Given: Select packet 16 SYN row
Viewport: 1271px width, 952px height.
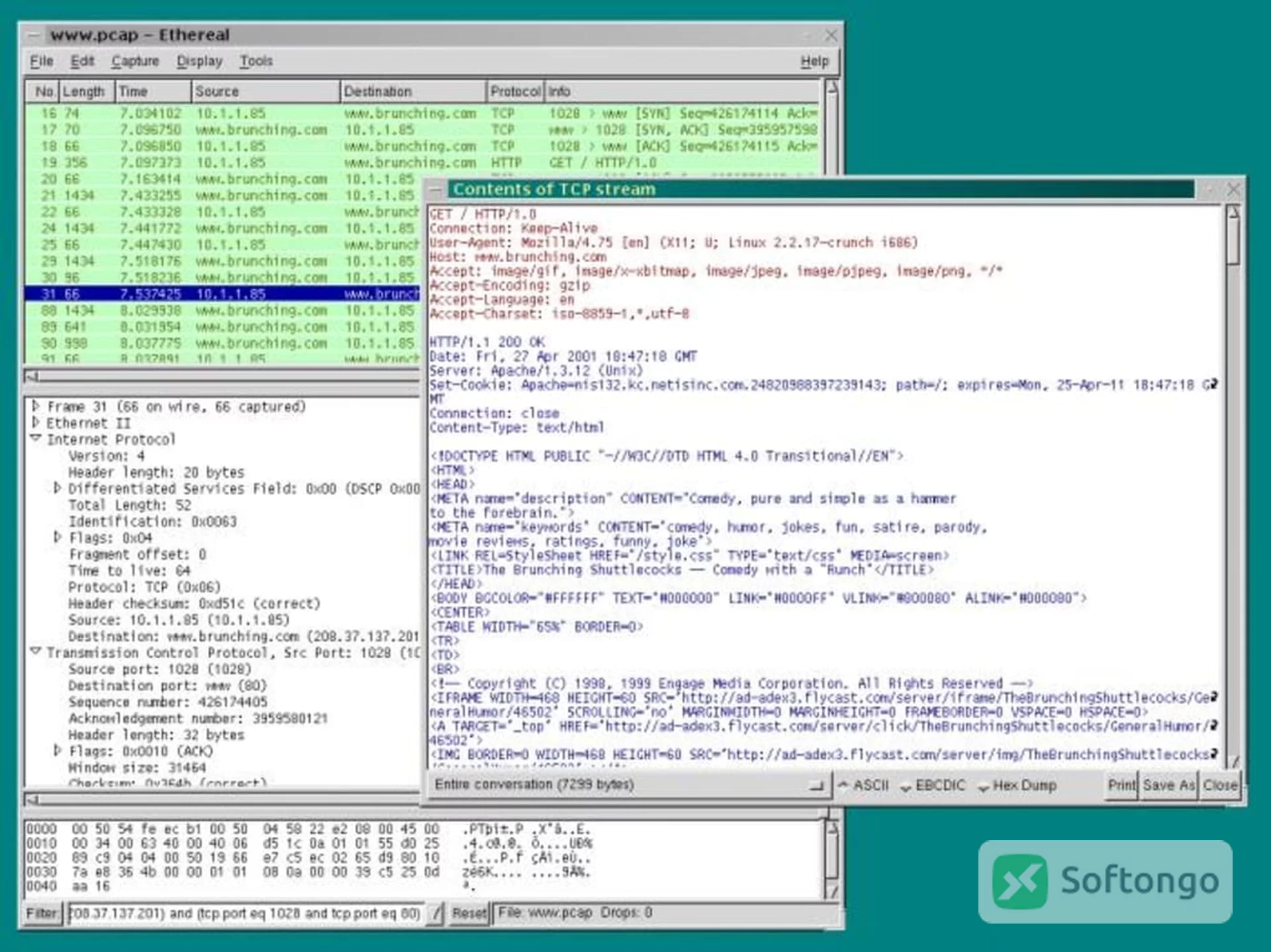Looking at the screenshot, I should pos(422,113).
